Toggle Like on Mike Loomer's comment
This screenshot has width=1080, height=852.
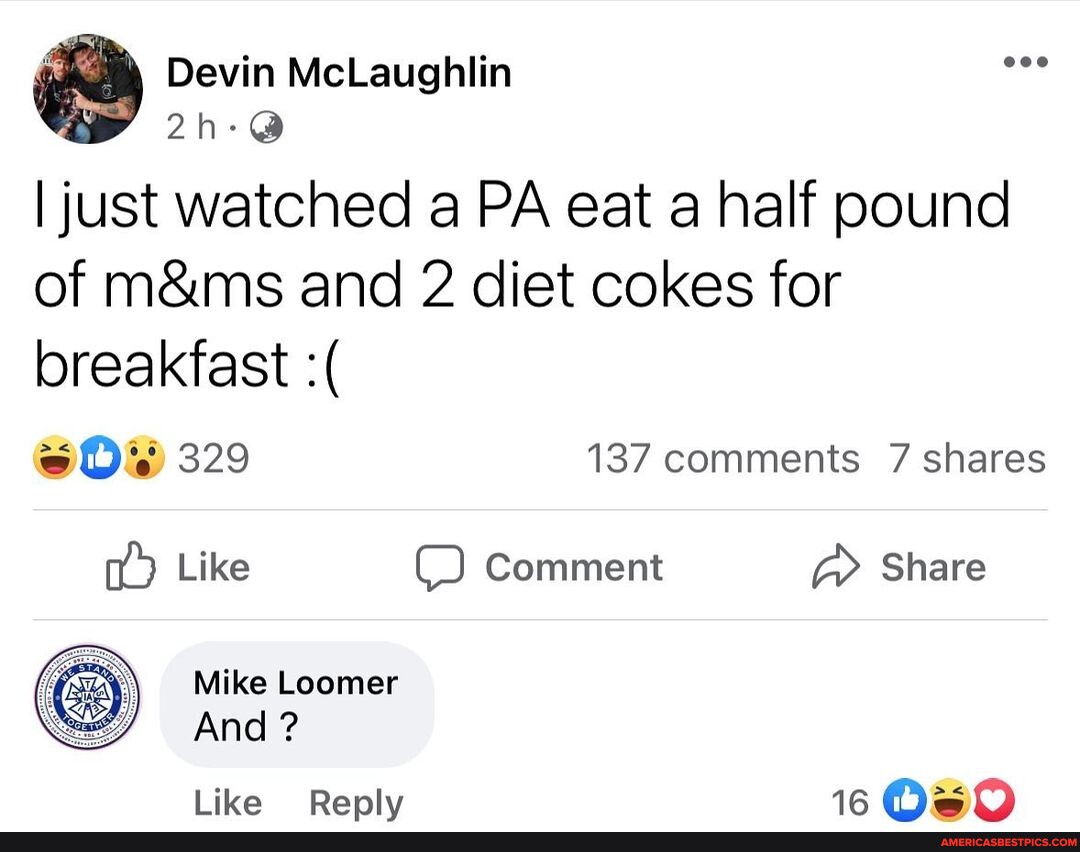coord(227,801)
